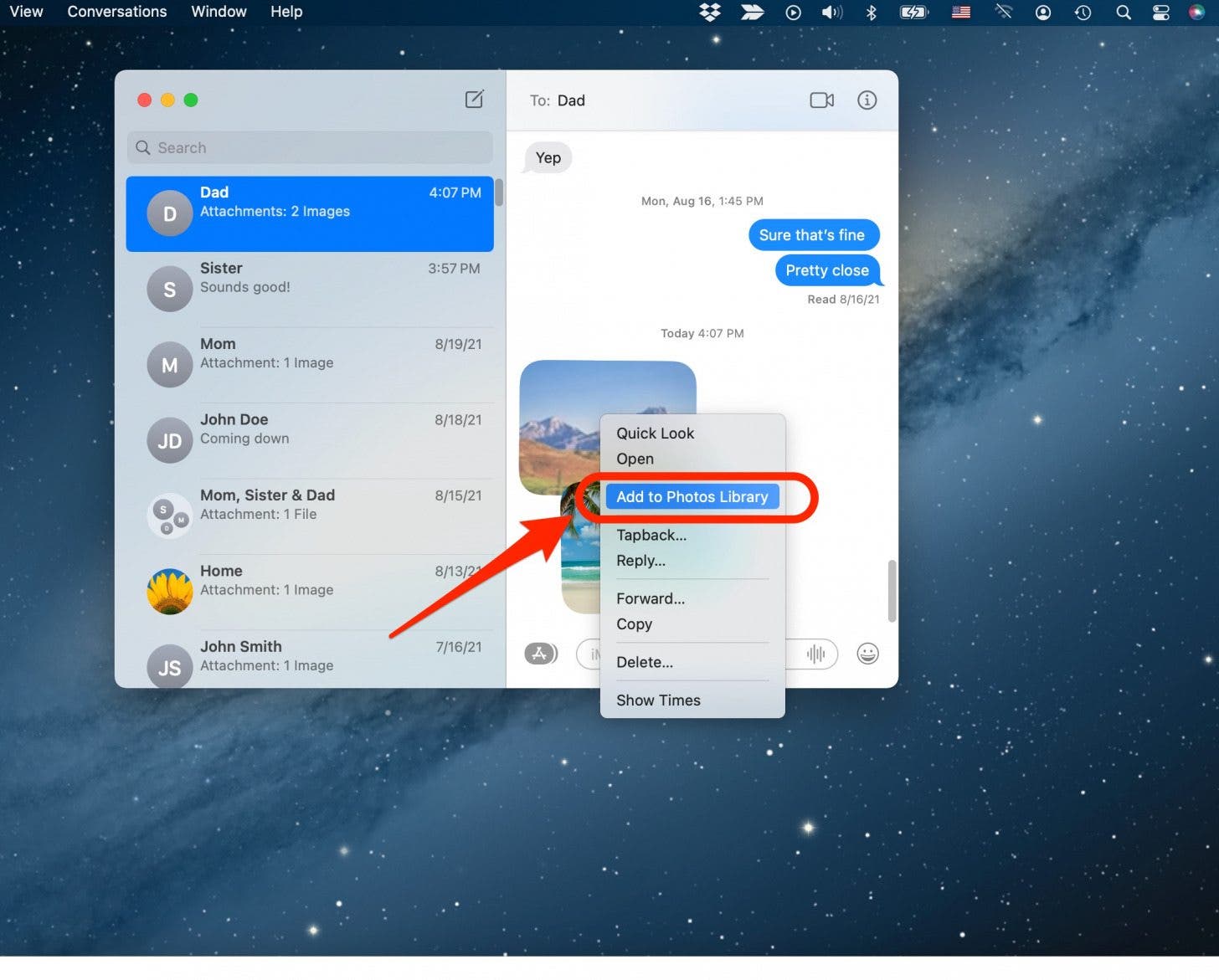Open Spotlight search in menu bar

click(1123, 12)
